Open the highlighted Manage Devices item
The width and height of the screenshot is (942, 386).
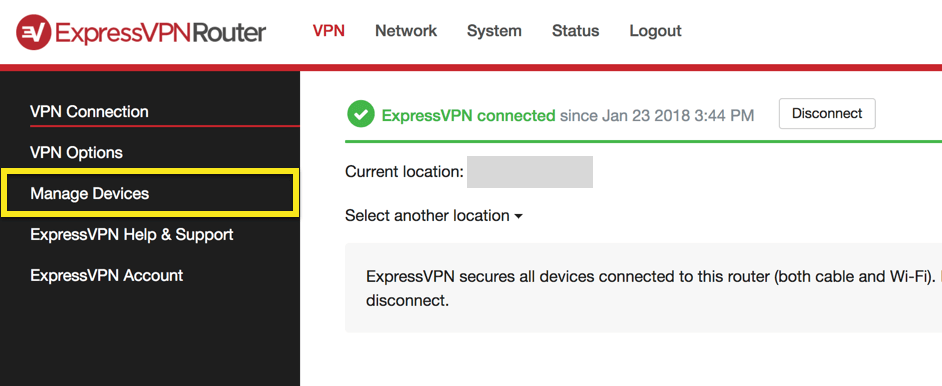click(150, 193)
